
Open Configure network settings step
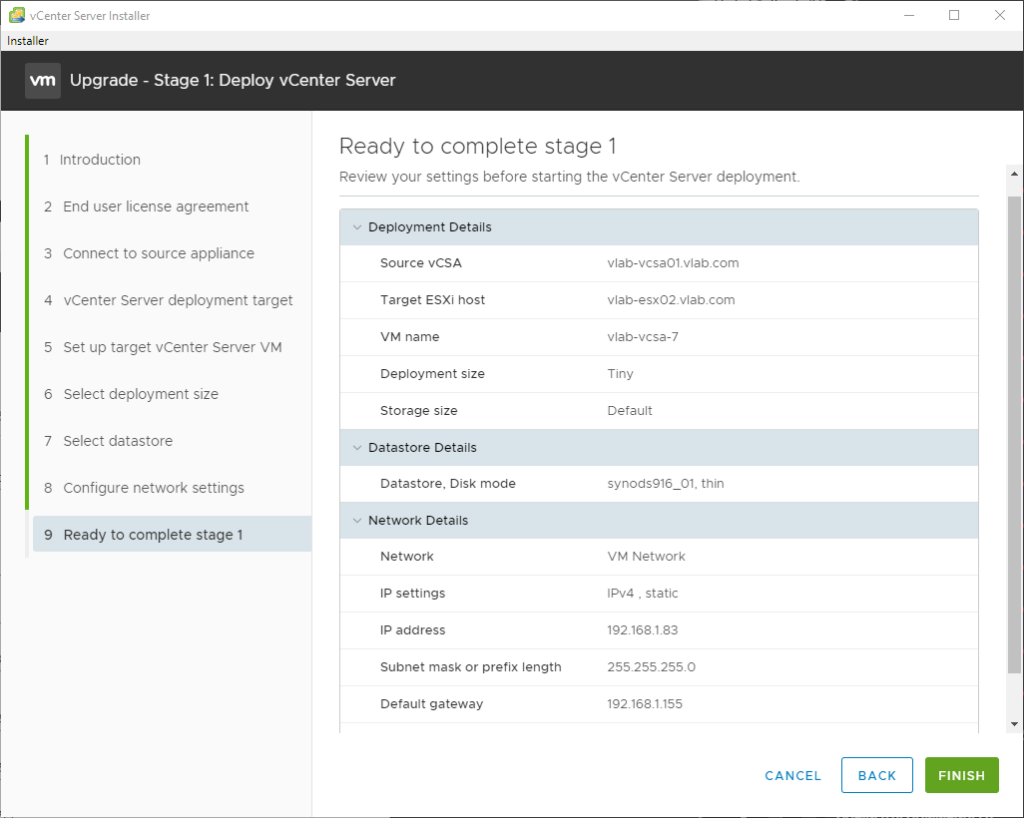coord(144,488)
